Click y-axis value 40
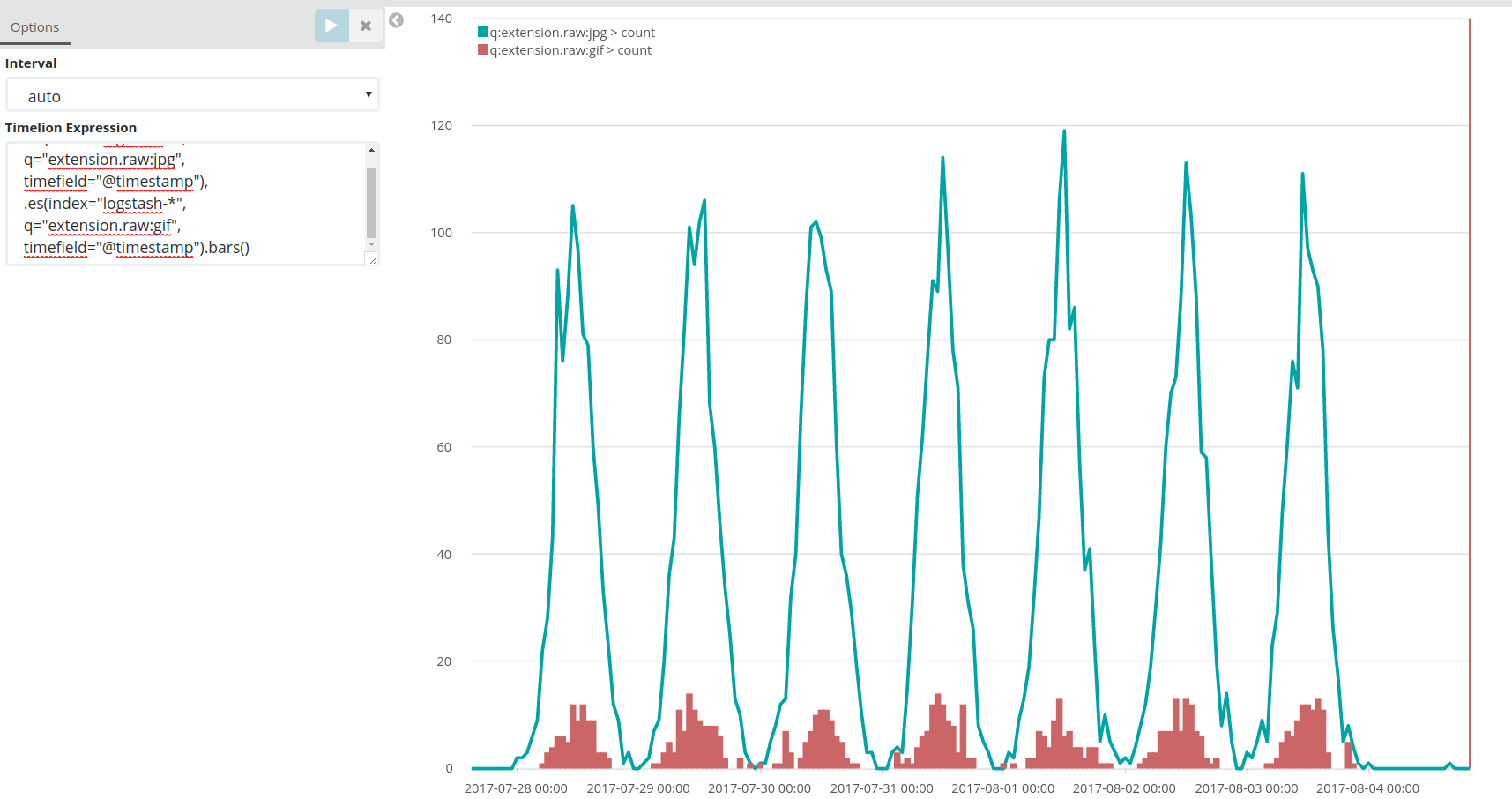Viewport: 1512px width, 799px height. click(x=444, y=555)
